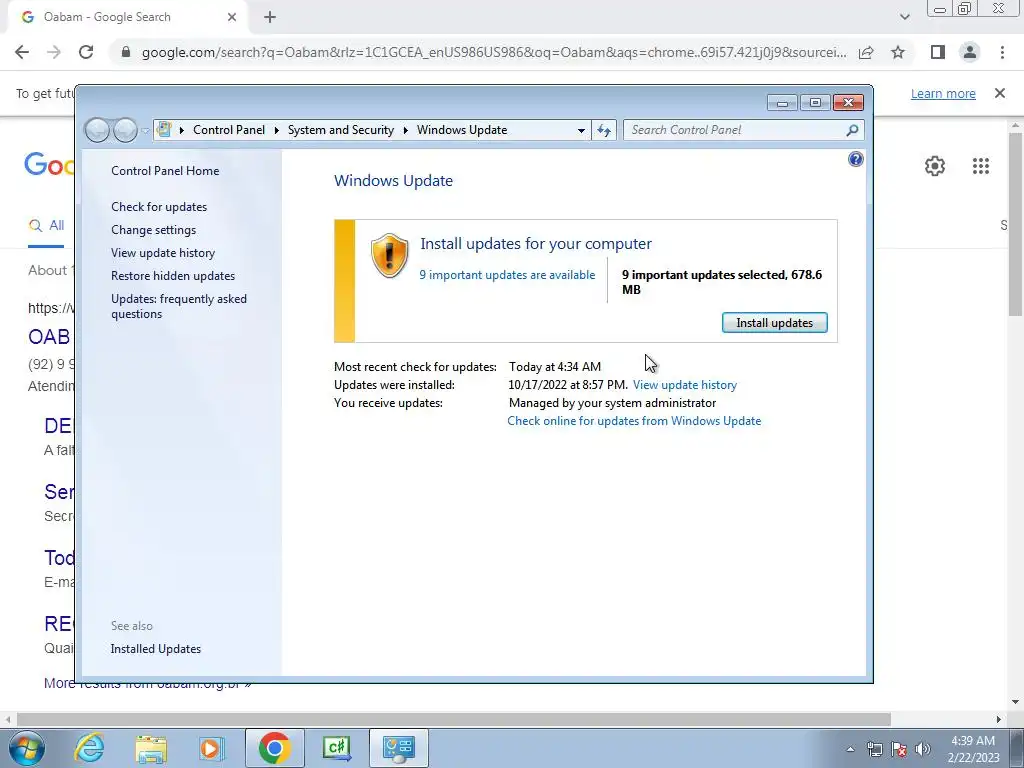Go to Control Panel breadcrumb

tap(229, 130)
